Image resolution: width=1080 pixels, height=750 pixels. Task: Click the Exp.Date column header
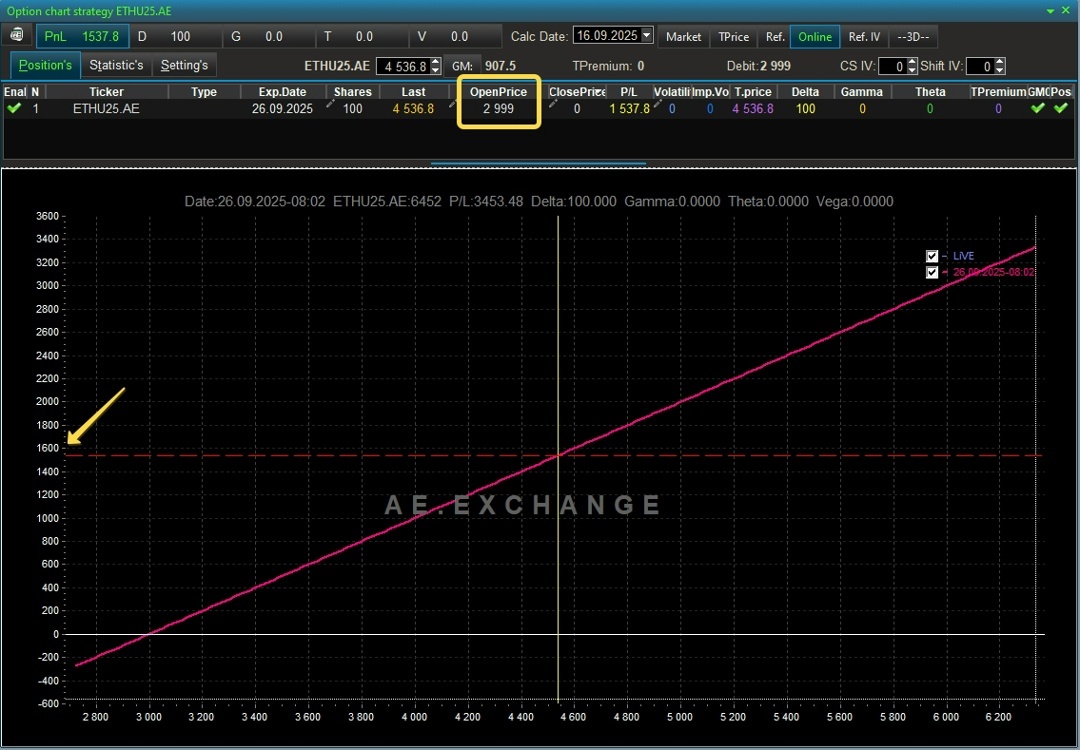click(x=282, y=92)
